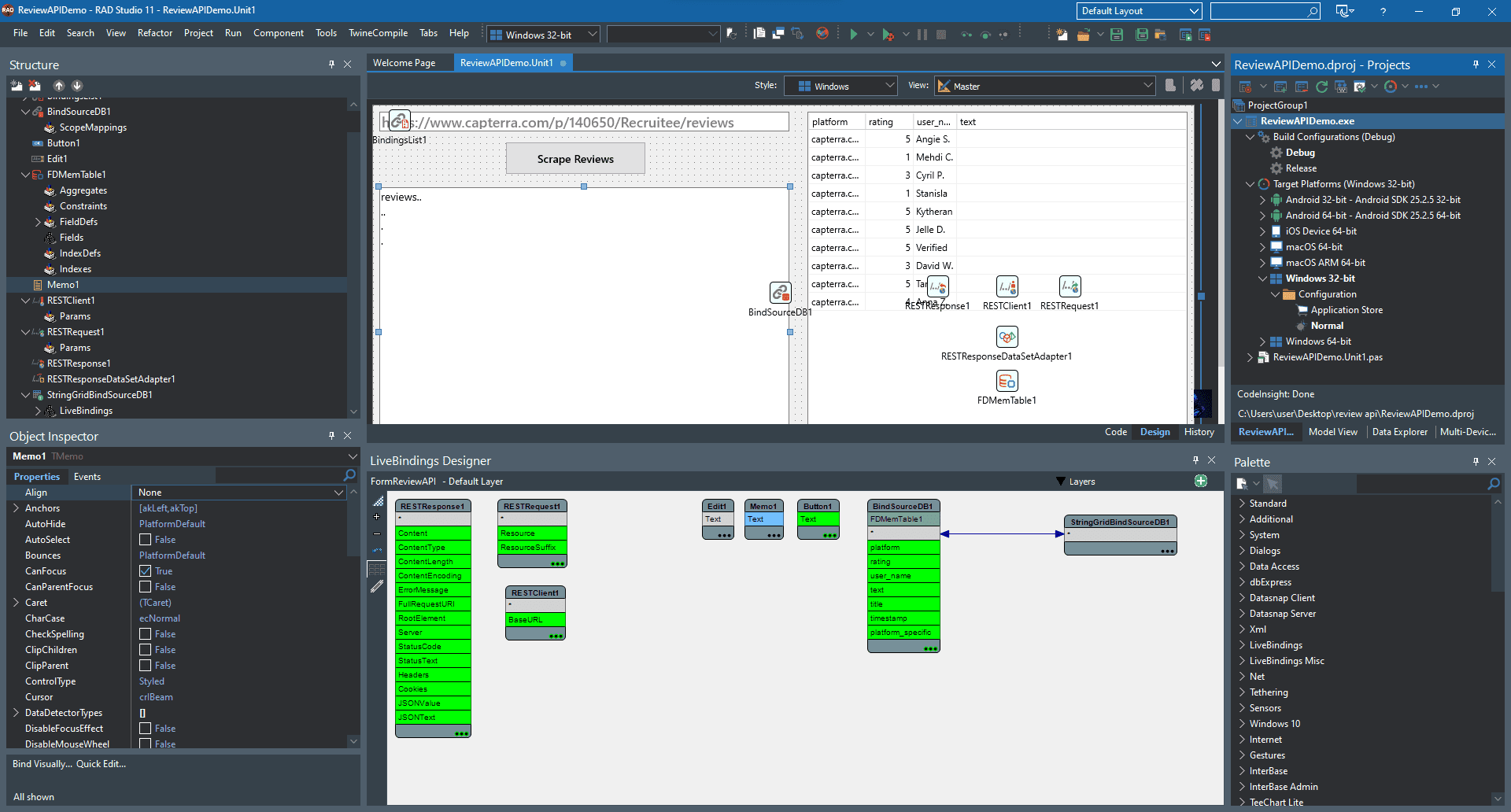Select Memo1 in the Structure tree
Image resolution: width=1511 pixels, height=812 pixels.
[x=63, y=285]
